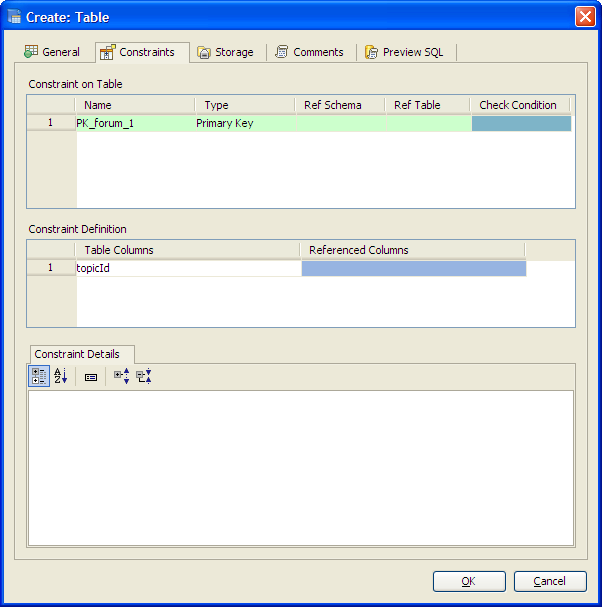Collapse all property groups via the toolbar icon
This screenshot has width=602, height=607.
tap(144, 376)
